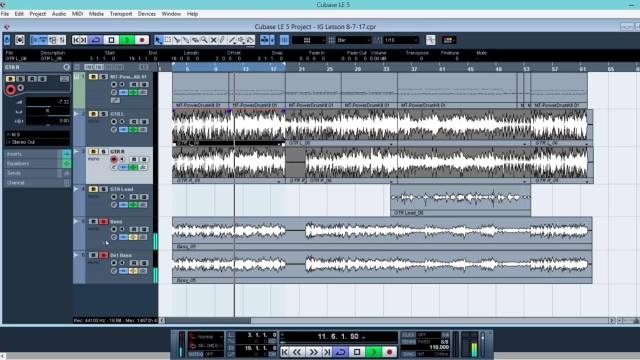Mute the GTR L track
Viewport: 640px width, 360px height.
click(x=93, y=114)
